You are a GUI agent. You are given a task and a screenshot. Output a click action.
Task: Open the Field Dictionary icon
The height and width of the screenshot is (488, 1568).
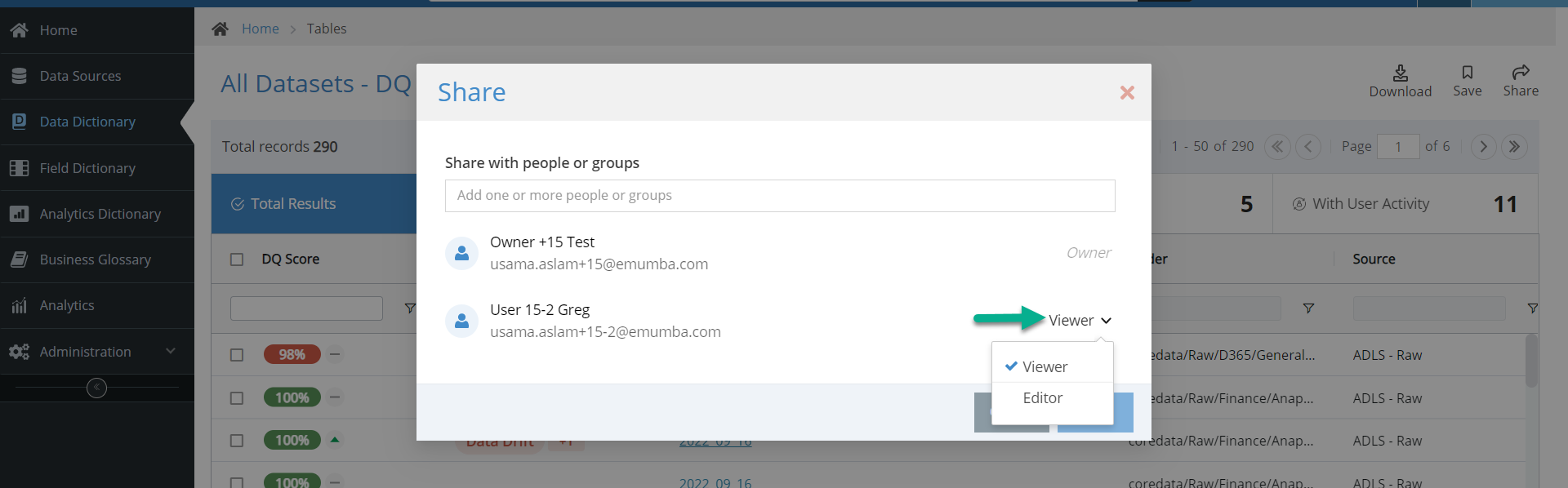(x=19, y=168)
